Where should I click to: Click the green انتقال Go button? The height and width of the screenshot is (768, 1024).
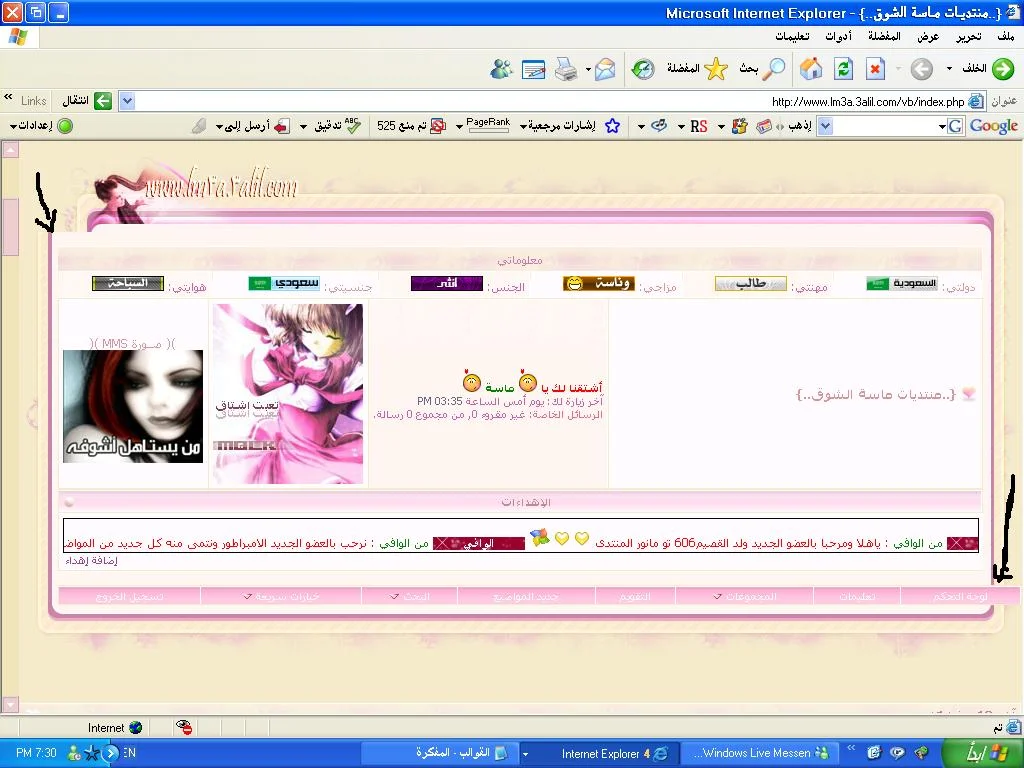click(87, 101)
